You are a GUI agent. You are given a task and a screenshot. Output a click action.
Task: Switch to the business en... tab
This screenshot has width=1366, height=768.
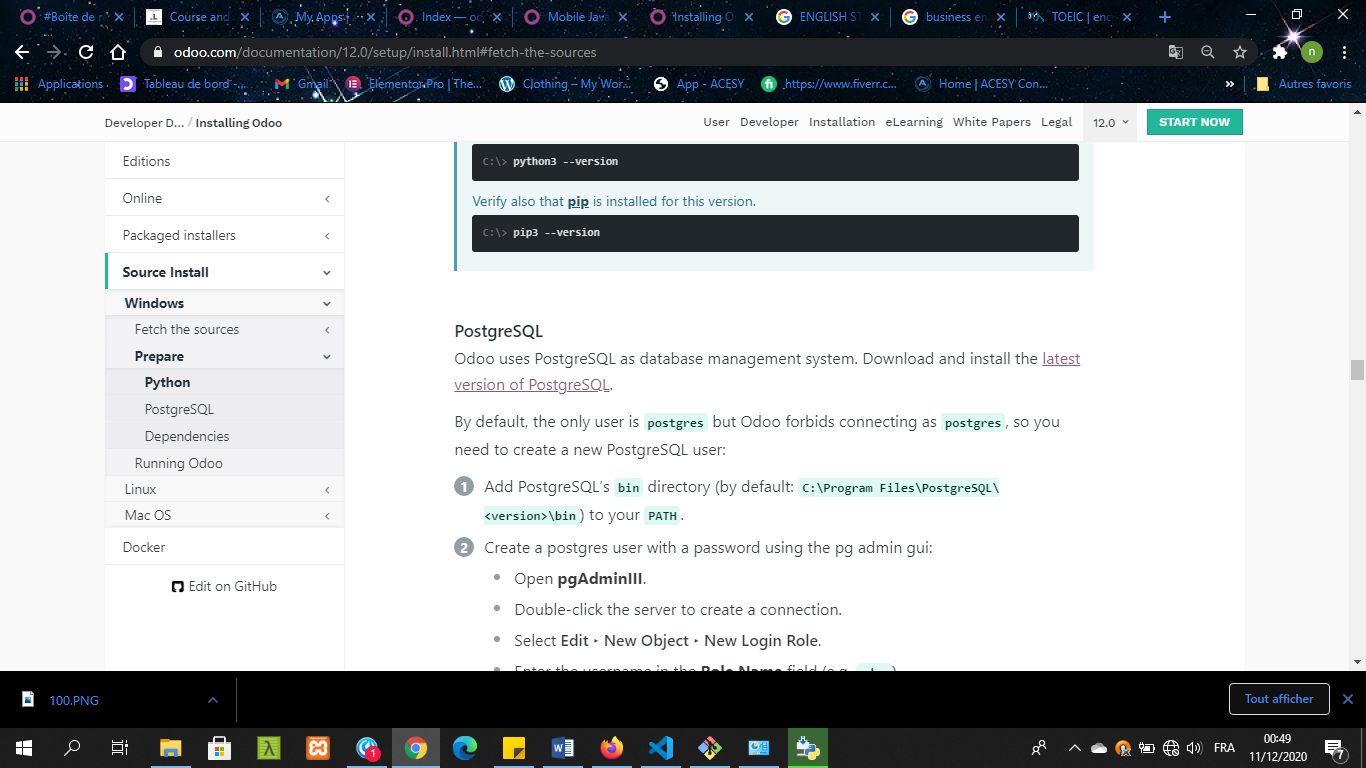coord(953,17)
